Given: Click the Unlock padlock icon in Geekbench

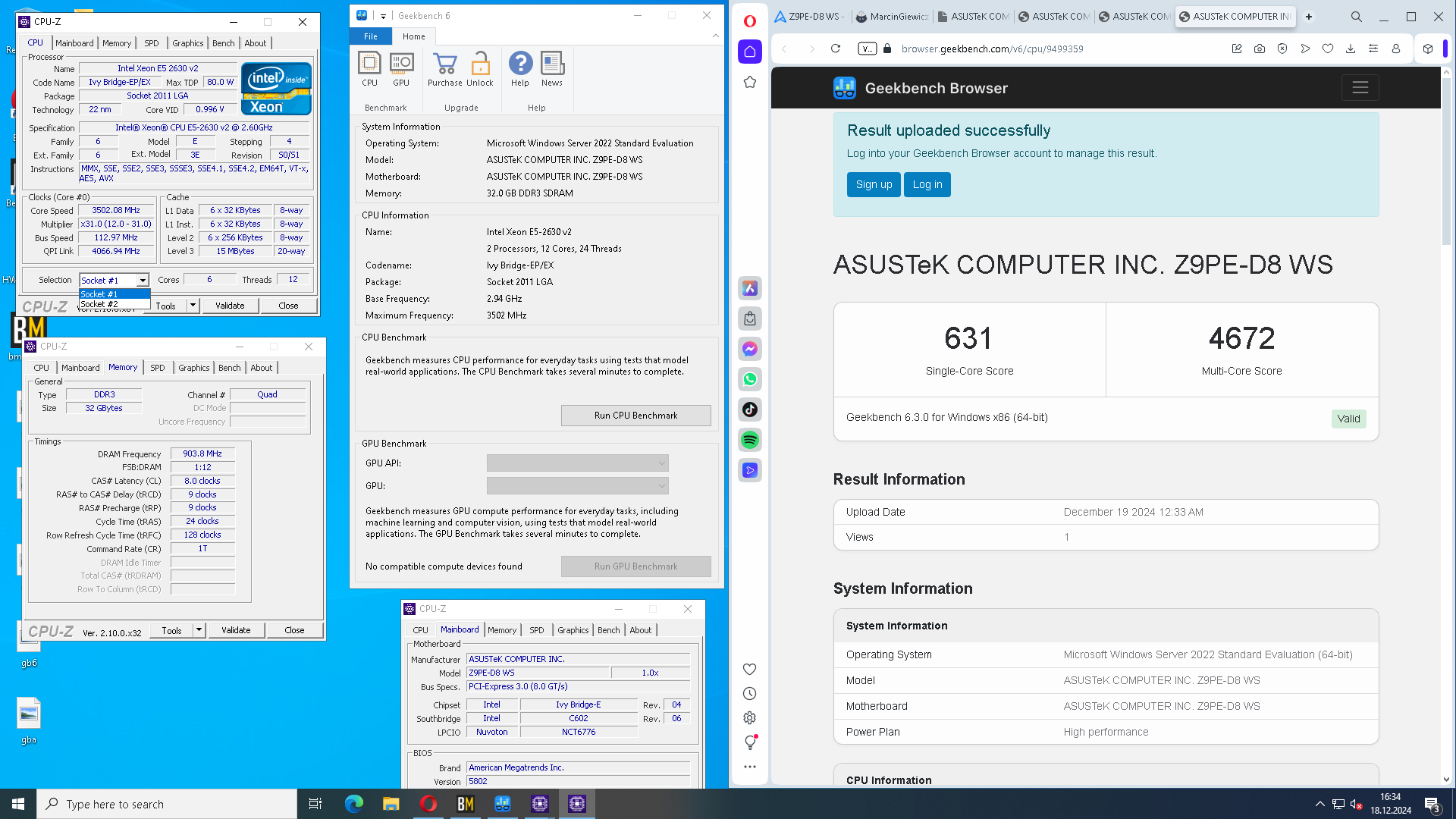Looking at the screenshot, I should pos(480,69).
